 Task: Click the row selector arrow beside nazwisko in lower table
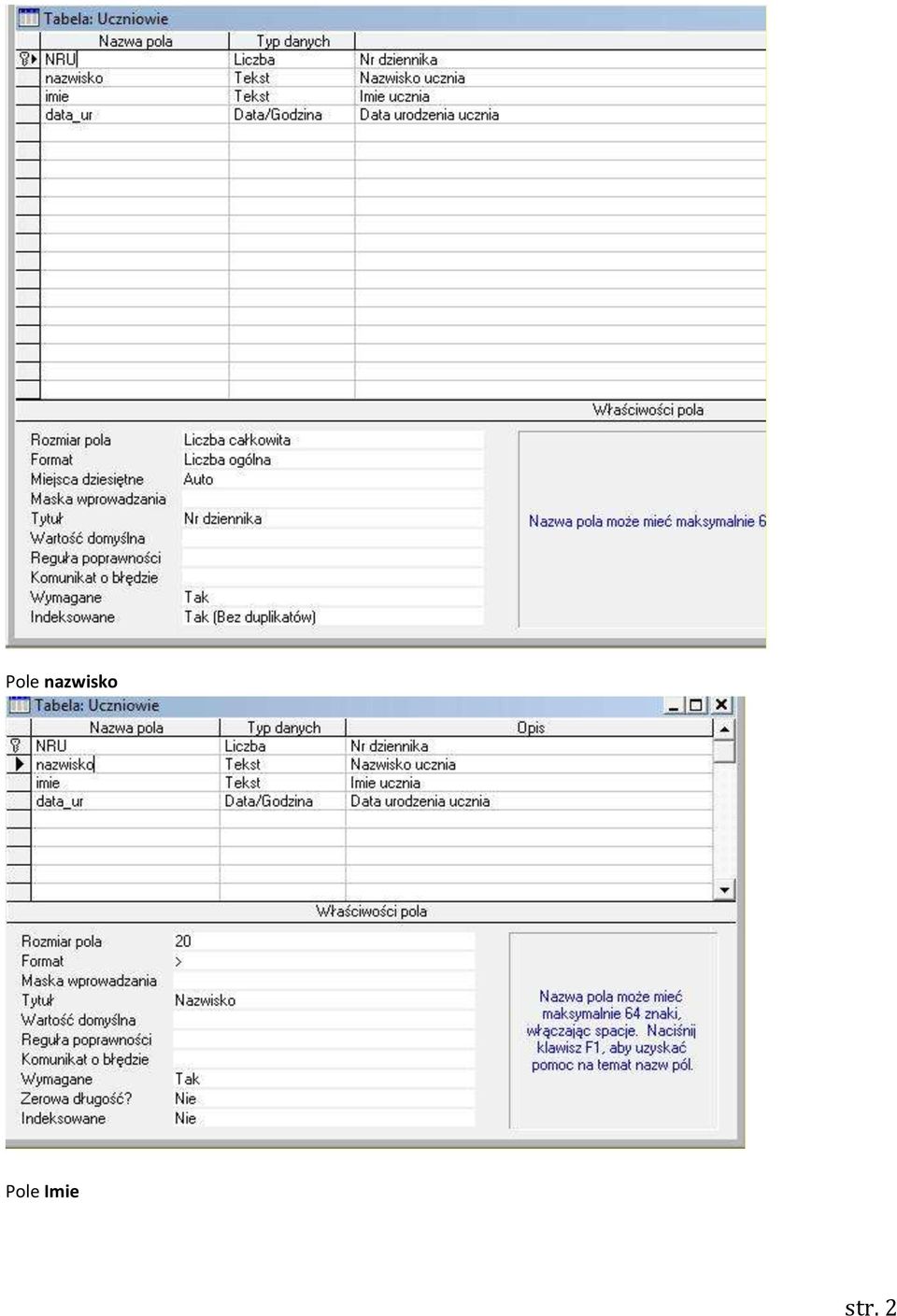click(19, 764)
